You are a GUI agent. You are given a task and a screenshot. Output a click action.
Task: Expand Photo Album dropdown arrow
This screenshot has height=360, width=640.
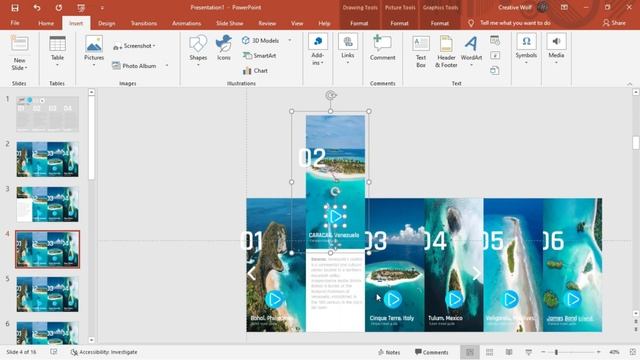pyautogui.click(x=167, y=66)
